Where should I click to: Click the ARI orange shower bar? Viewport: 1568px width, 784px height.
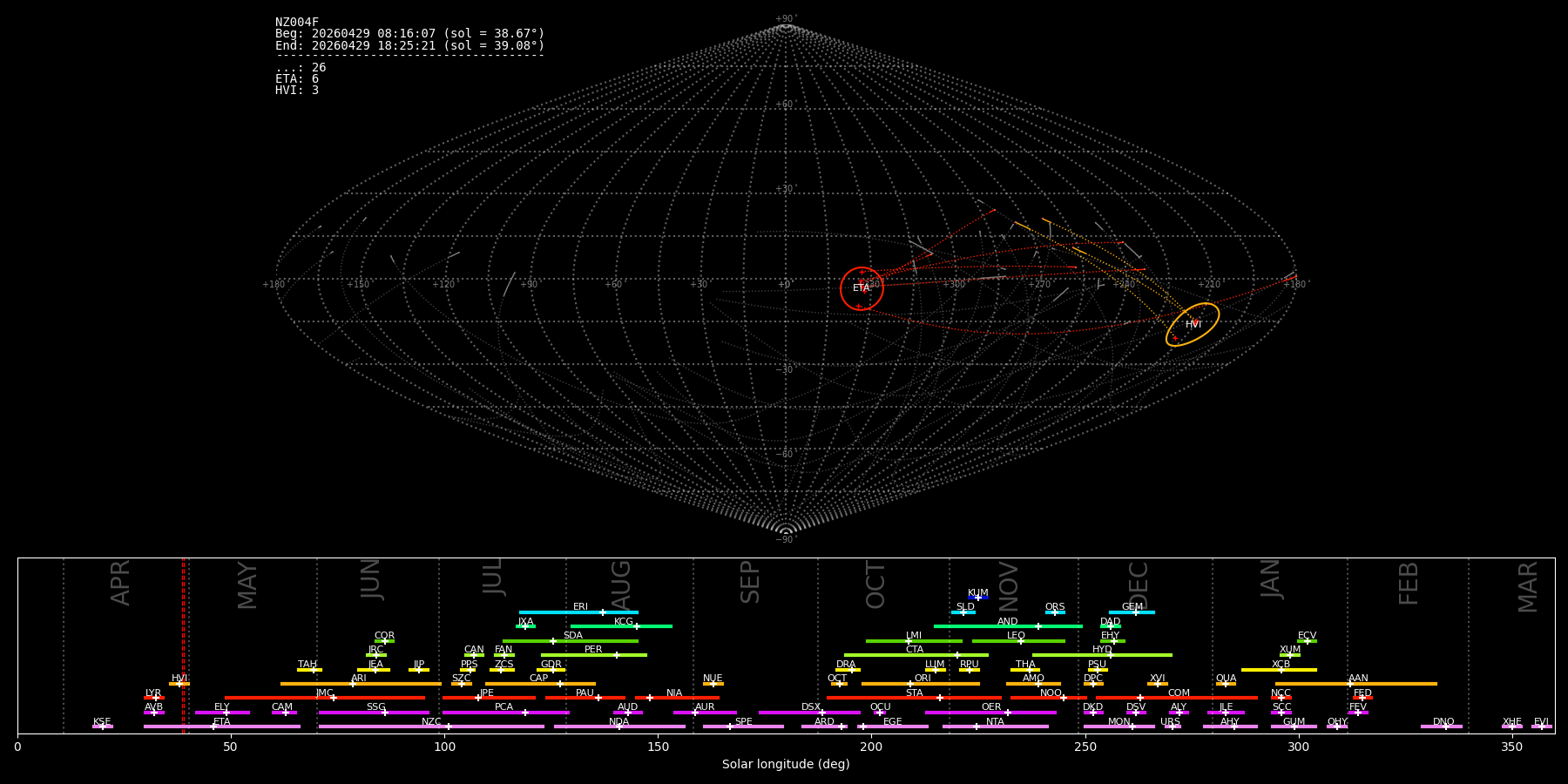point(361,684)
